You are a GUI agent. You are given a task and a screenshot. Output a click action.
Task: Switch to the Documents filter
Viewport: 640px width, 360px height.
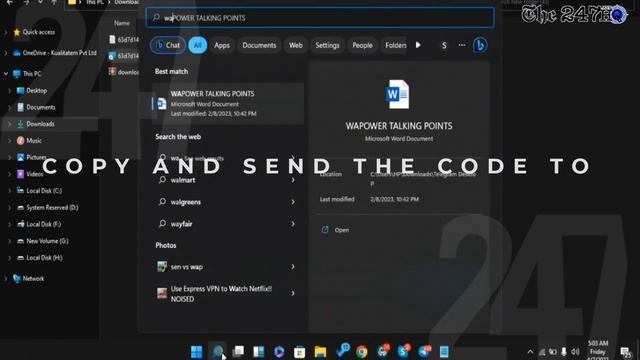(x=259, y=45)
